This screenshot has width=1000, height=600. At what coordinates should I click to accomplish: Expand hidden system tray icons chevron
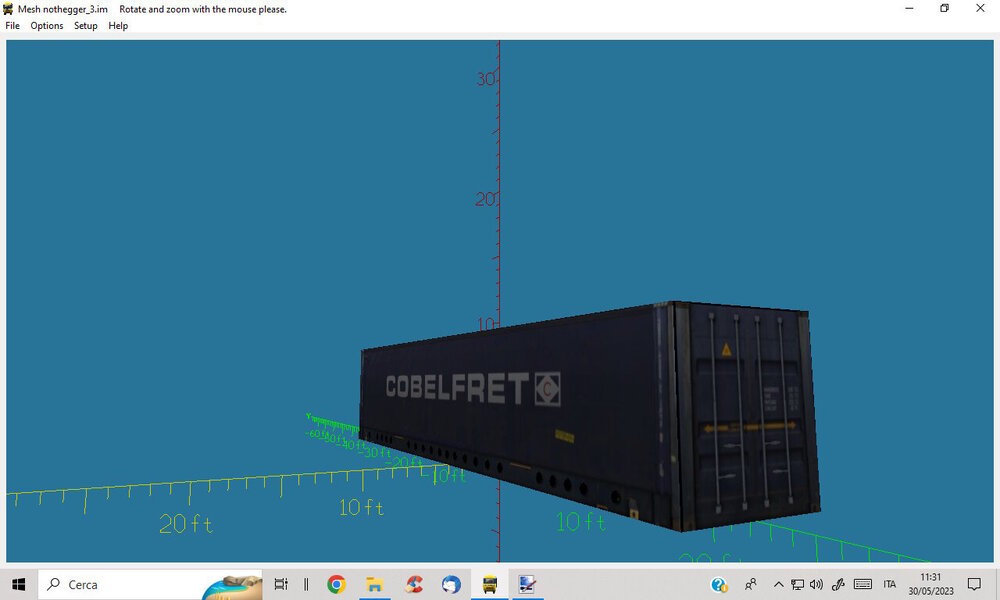pyautogui.click(x=779, y=584)
